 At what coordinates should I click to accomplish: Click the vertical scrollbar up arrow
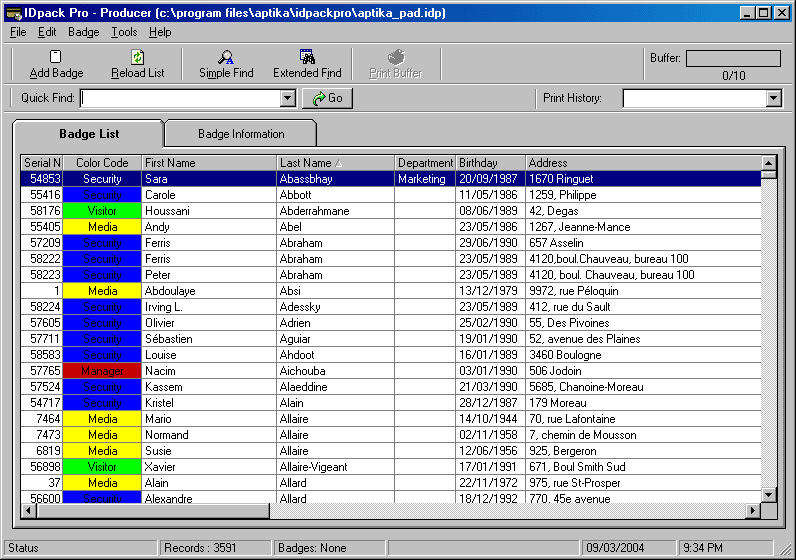769,163
